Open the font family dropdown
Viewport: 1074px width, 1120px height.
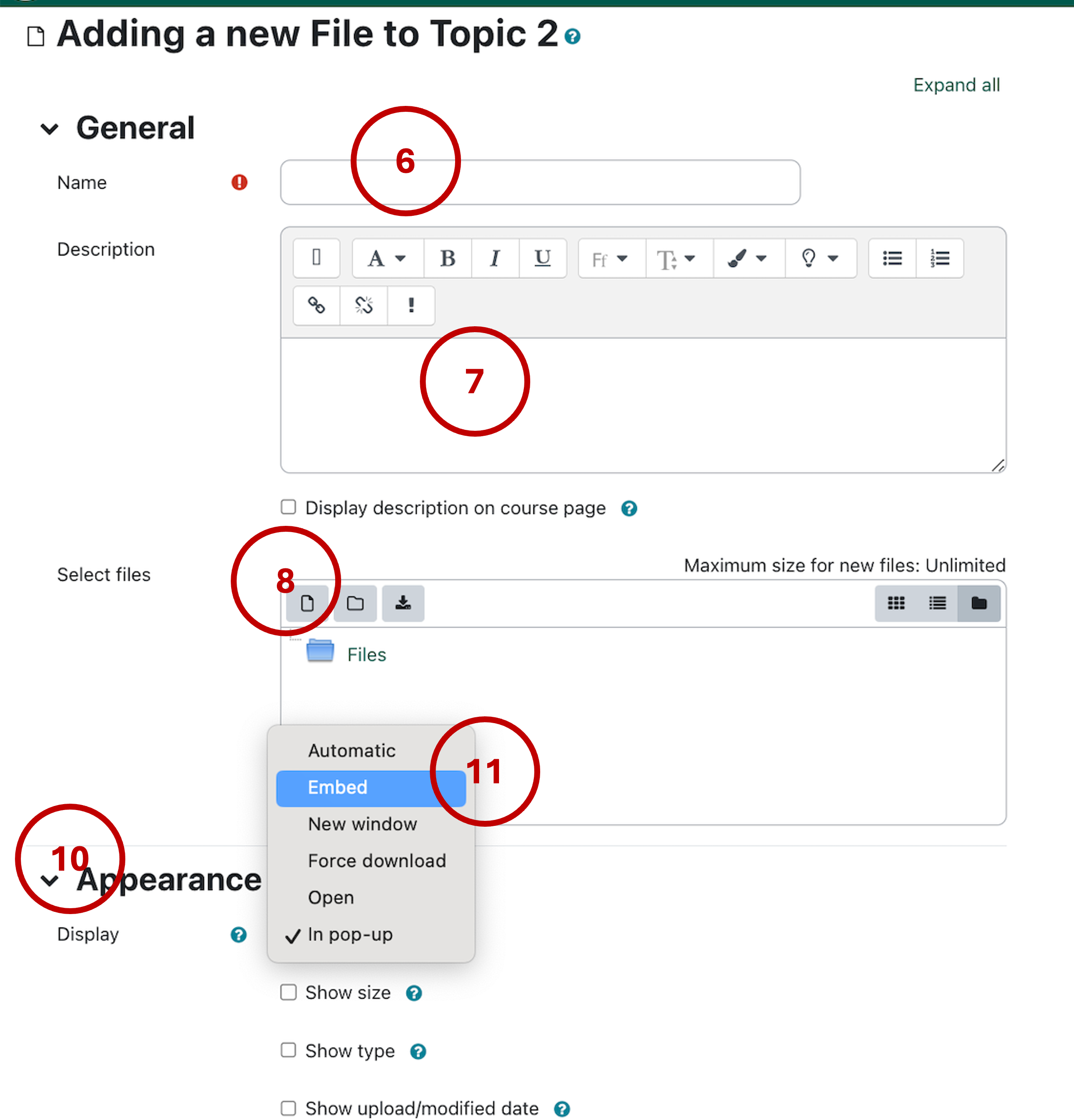tap(610, 258)
